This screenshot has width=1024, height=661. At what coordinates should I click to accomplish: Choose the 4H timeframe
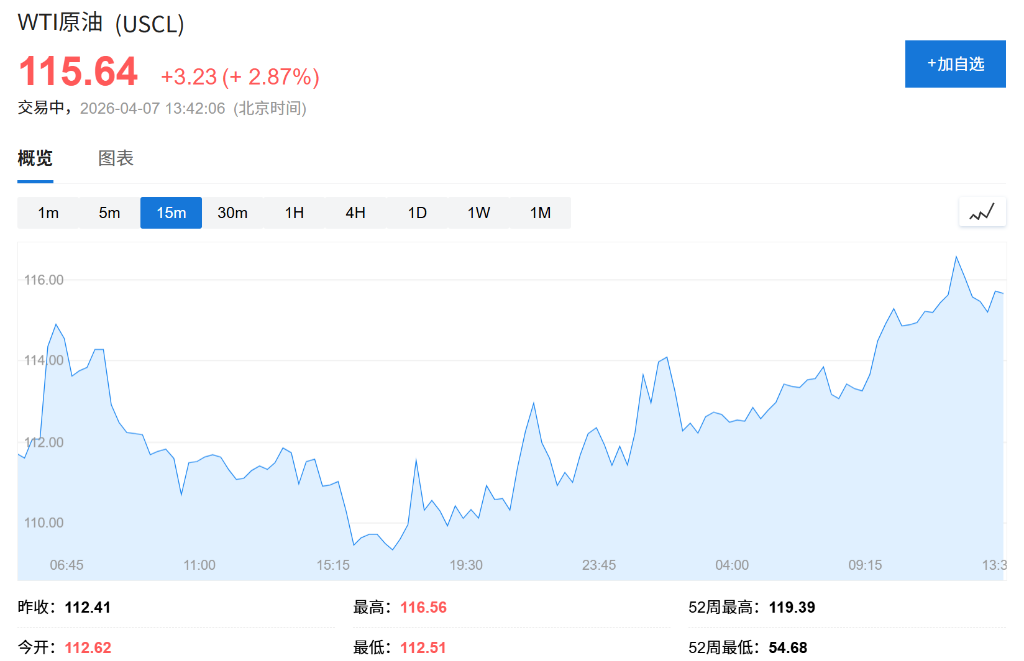355,212
